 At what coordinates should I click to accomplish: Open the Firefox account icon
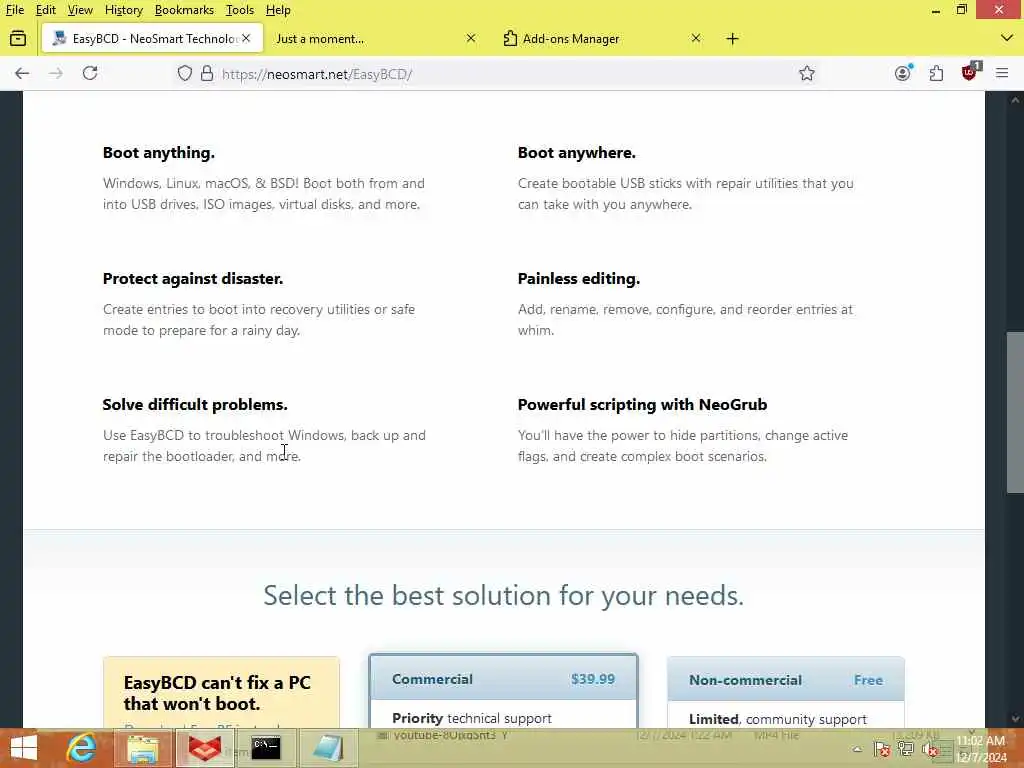tap(903, 73)
